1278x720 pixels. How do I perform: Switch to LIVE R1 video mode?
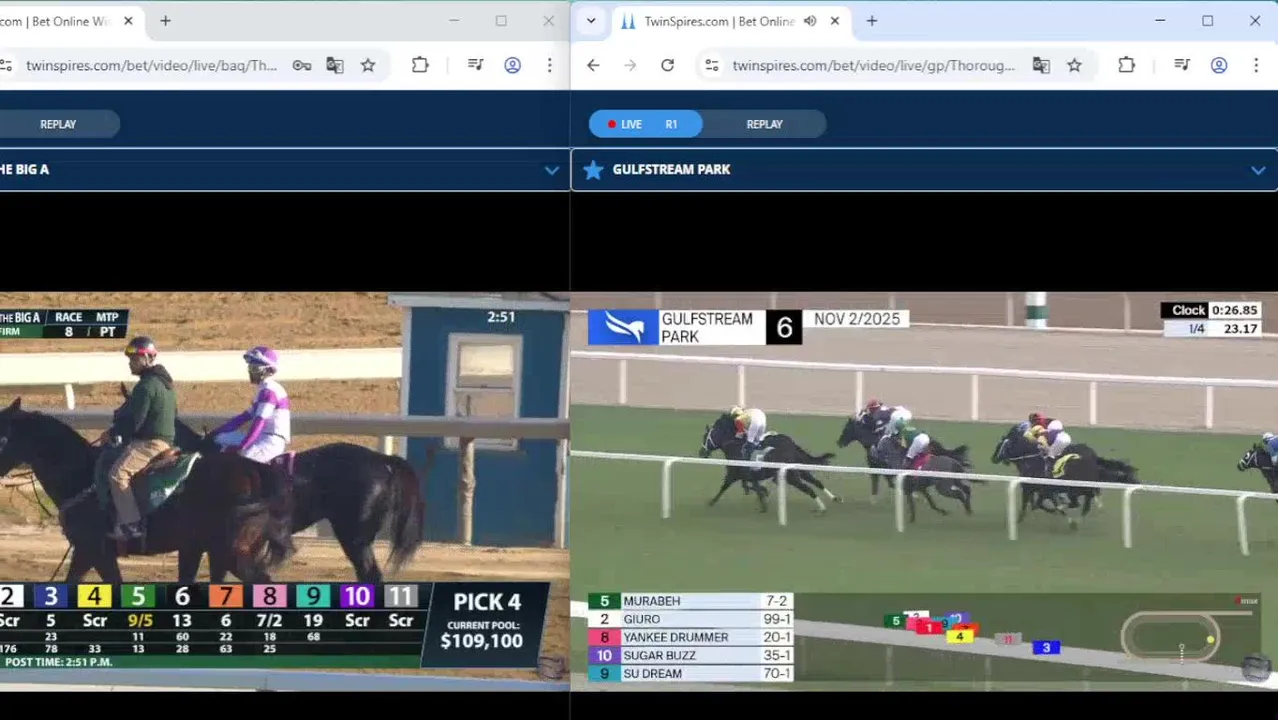645,124
